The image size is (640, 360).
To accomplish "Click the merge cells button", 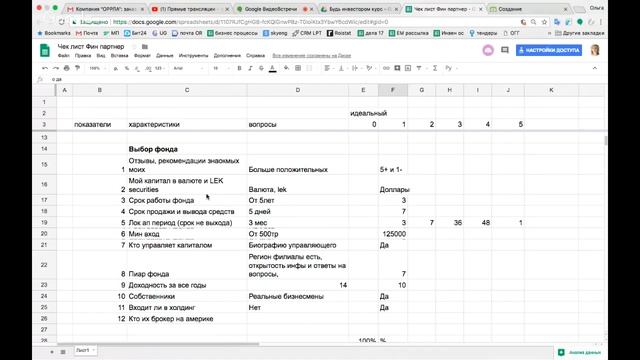I will (x=309, y=68).
